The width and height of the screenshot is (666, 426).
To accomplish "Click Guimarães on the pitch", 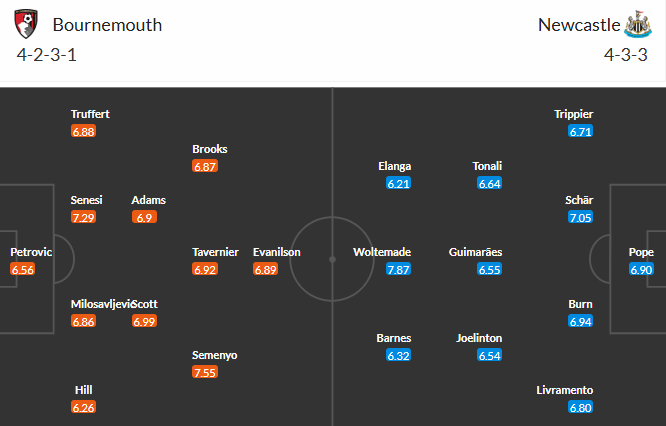I will [476, 252].
